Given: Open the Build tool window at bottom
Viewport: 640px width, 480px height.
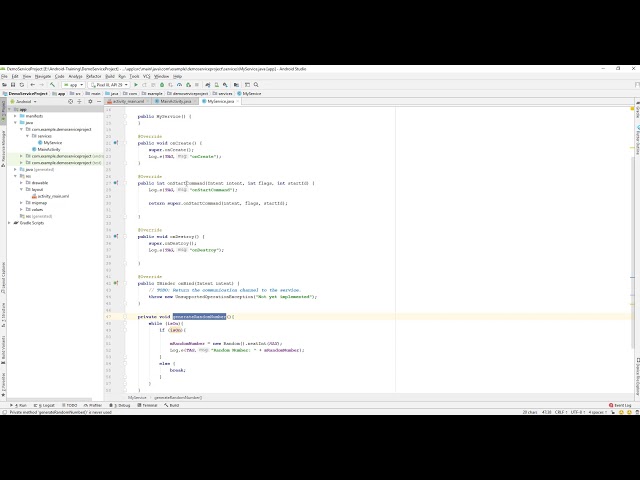Looking at the screenshot, I should tap(172, 405).
